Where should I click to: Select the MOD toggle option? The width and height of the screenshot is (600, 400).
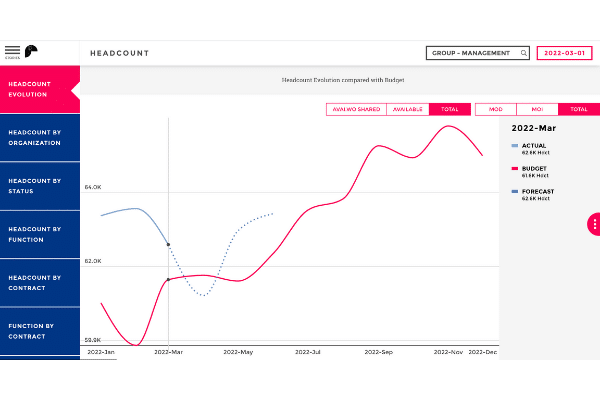pos(495,109)
